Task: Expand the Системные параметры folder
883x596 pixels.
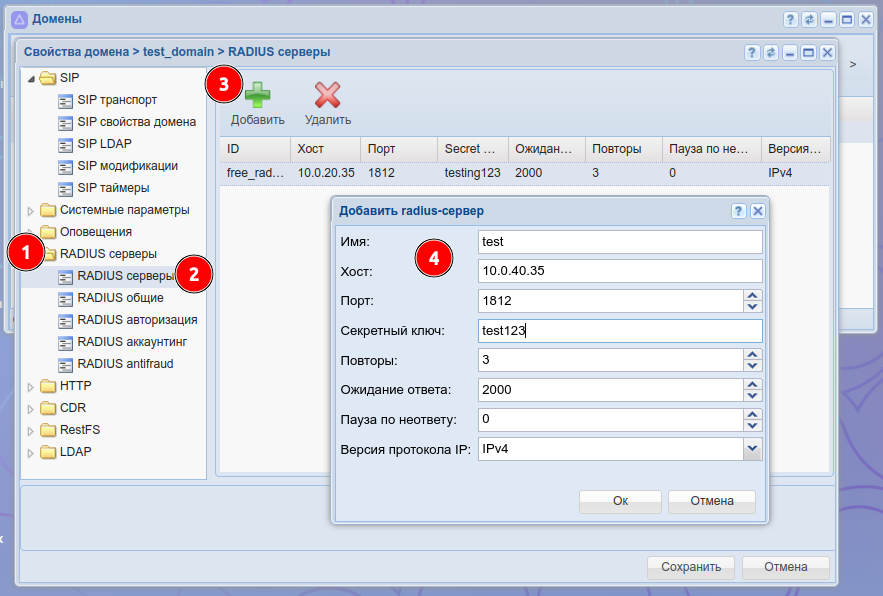Action: click(x=31, y=211)
